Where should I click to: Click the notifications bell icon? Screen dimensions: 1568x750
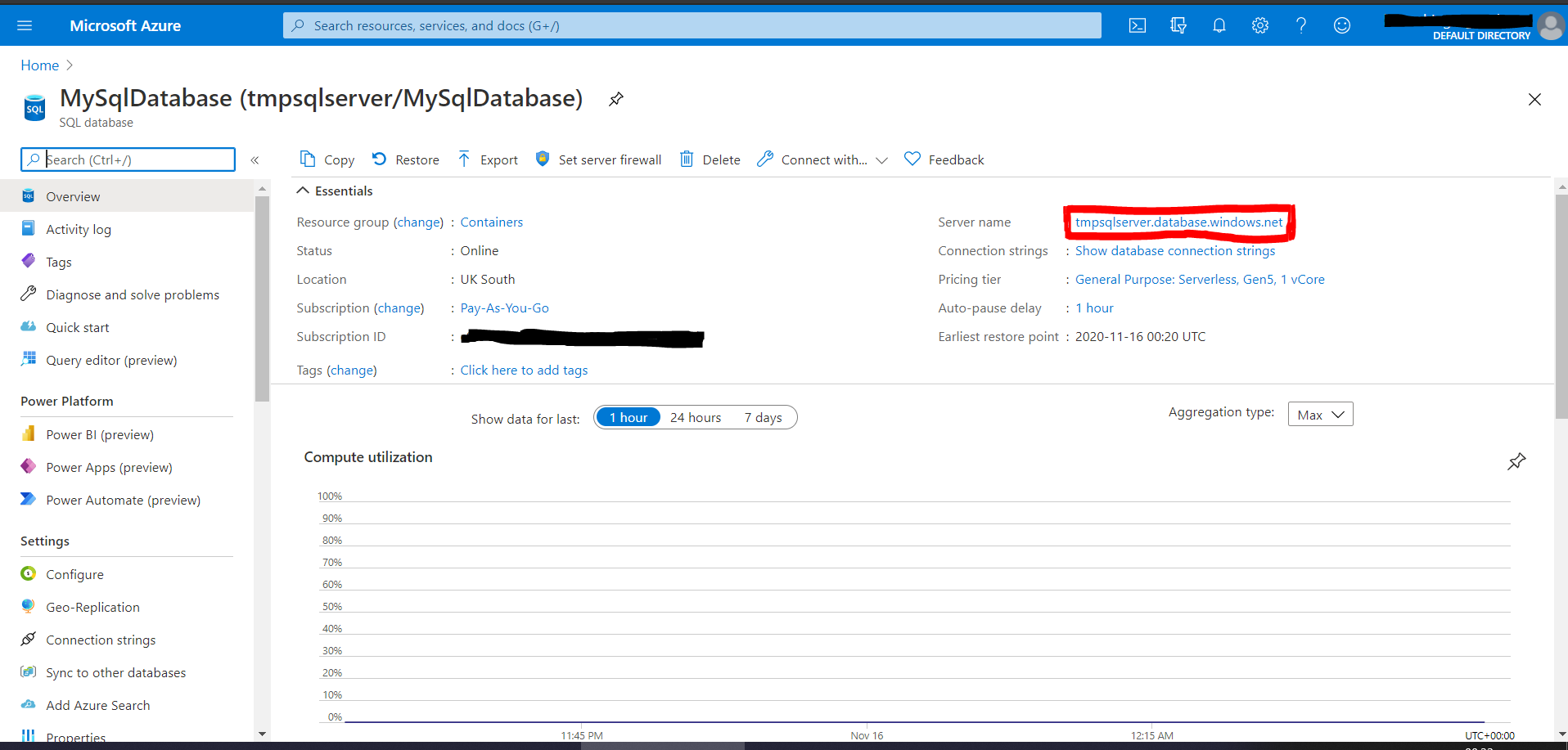tap(1219, 25)
